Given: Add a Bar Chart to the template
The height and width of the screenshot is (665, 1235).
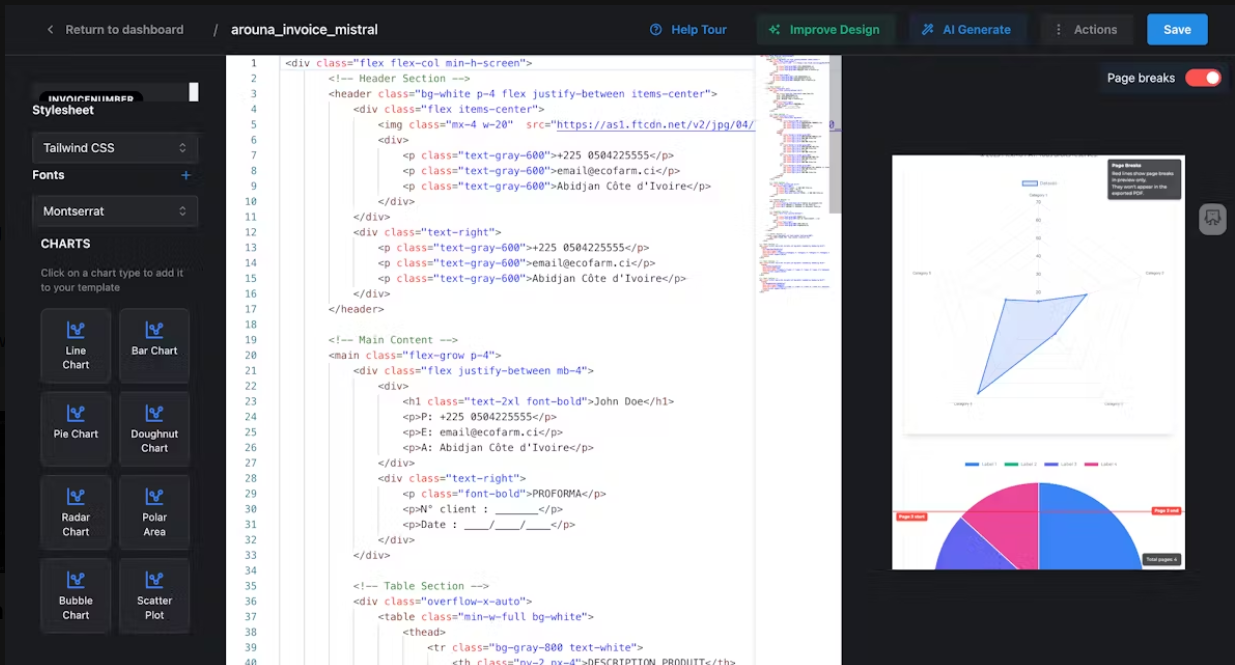Looking at the screenshot, I should (154, 346).
